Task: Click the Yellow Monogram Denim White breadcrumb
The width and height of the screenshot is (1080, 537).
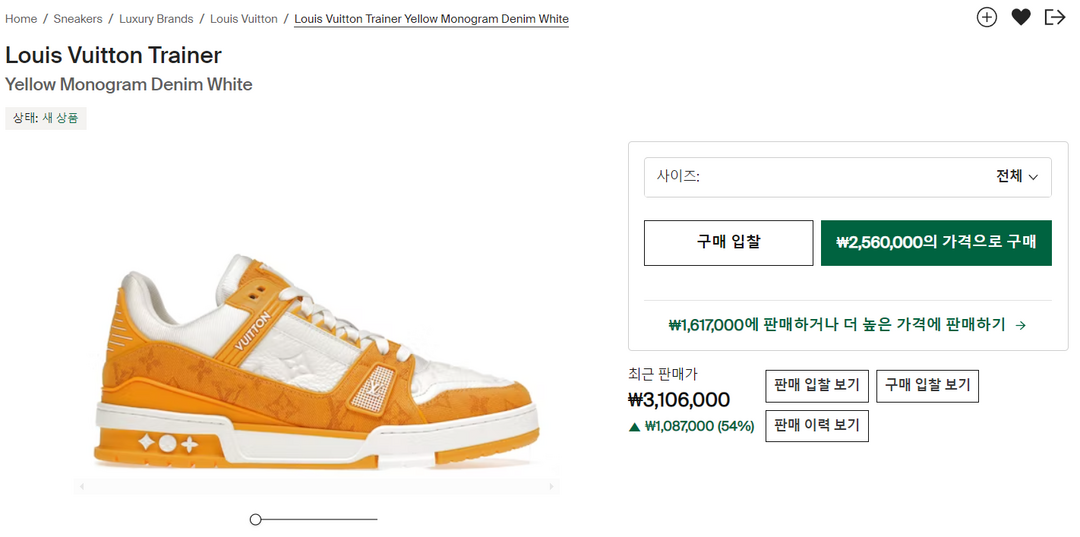Action: click(431, 19)
